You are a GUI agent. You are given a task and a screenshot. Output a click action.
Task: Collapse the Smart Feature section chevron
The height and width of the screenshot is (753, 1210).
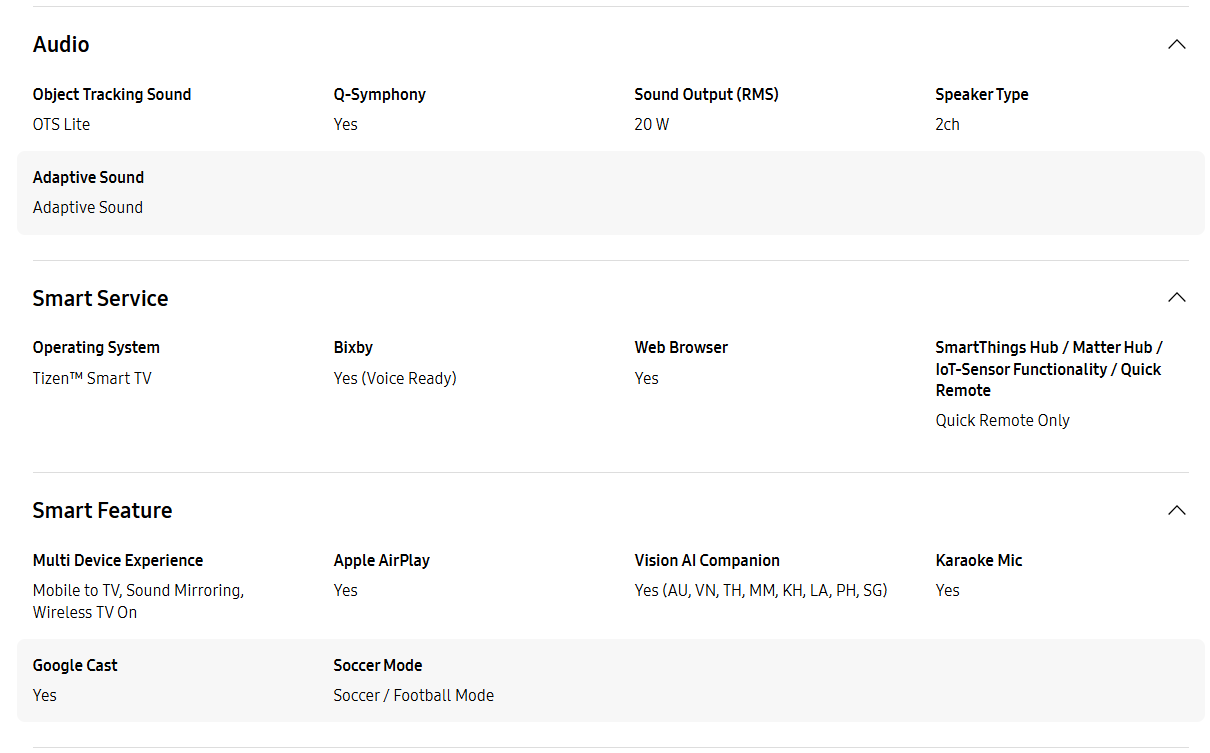[1177, 510]
